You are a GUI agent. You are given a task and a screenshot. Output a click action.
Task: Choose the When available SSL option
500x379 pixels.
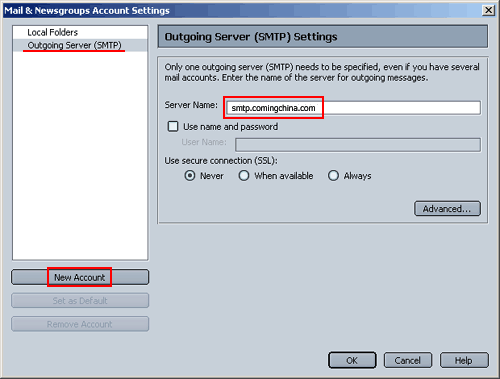pyautogui.click(x=244, y=176)
